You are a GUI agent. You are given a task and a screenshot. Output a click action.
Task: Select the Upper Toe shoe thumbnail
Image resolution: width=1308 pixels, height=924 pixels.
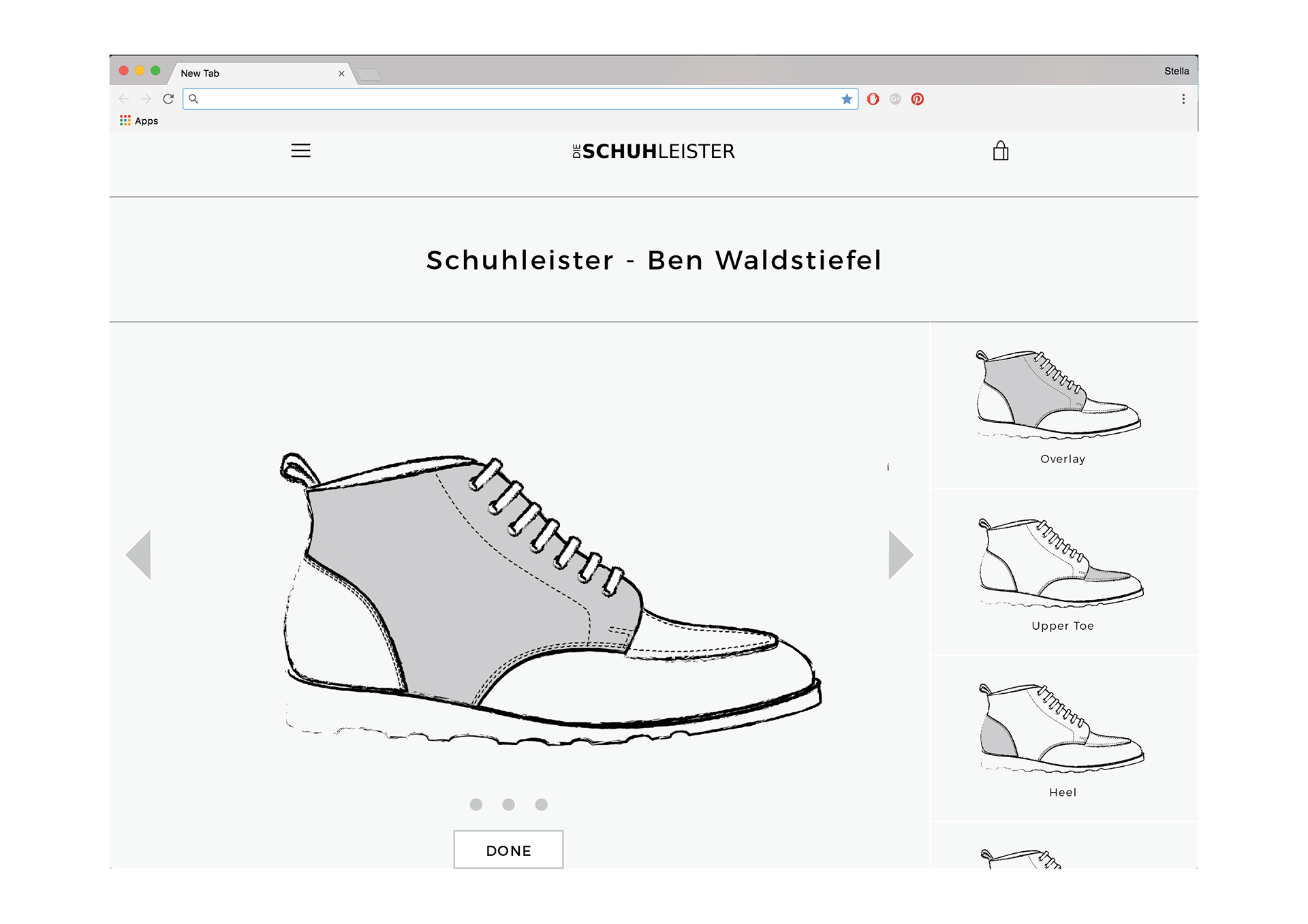1061,563
